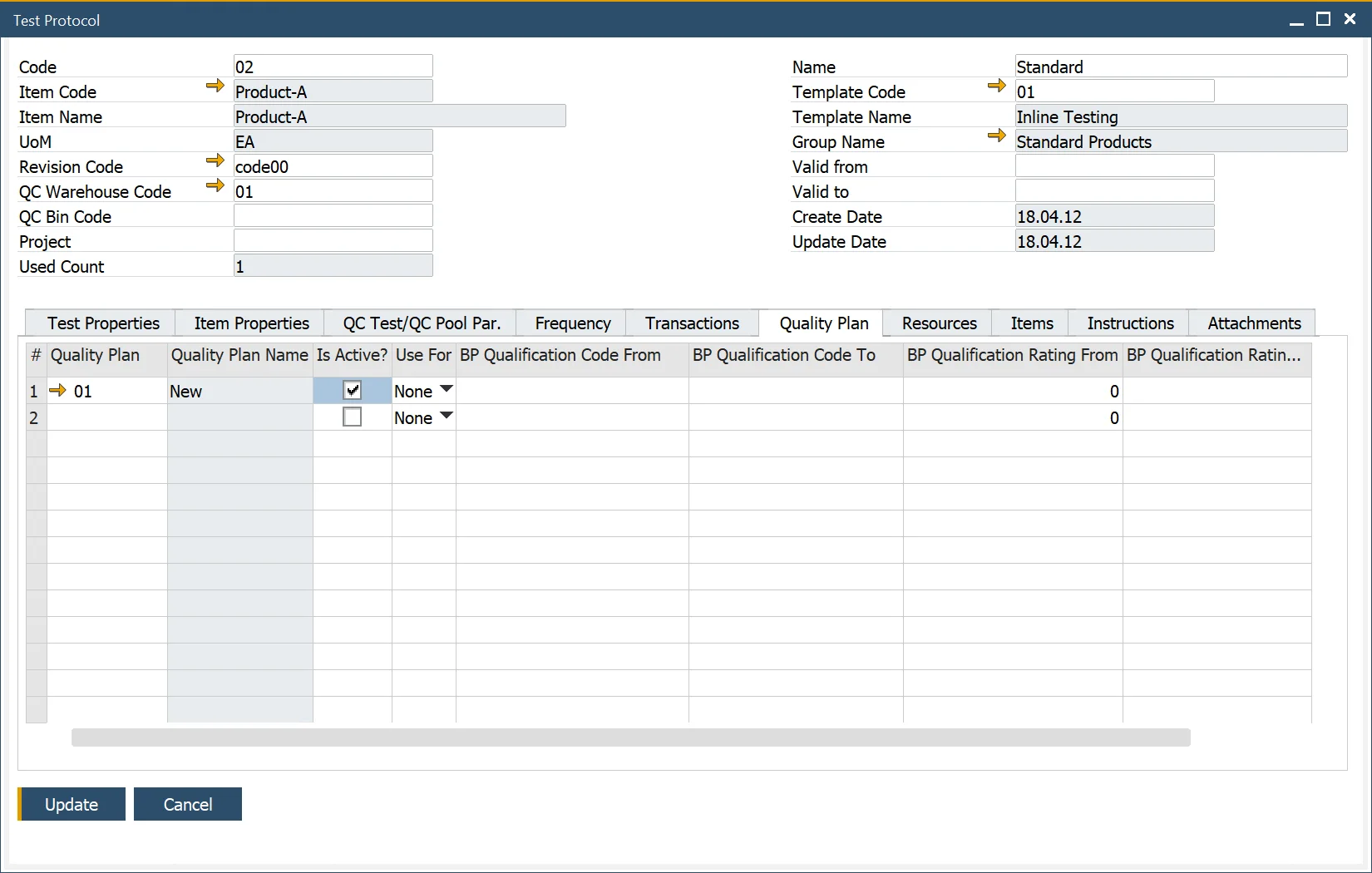Click into the Valid from field
Viewport: 1372px width, 873px height.
point(1114,166)
